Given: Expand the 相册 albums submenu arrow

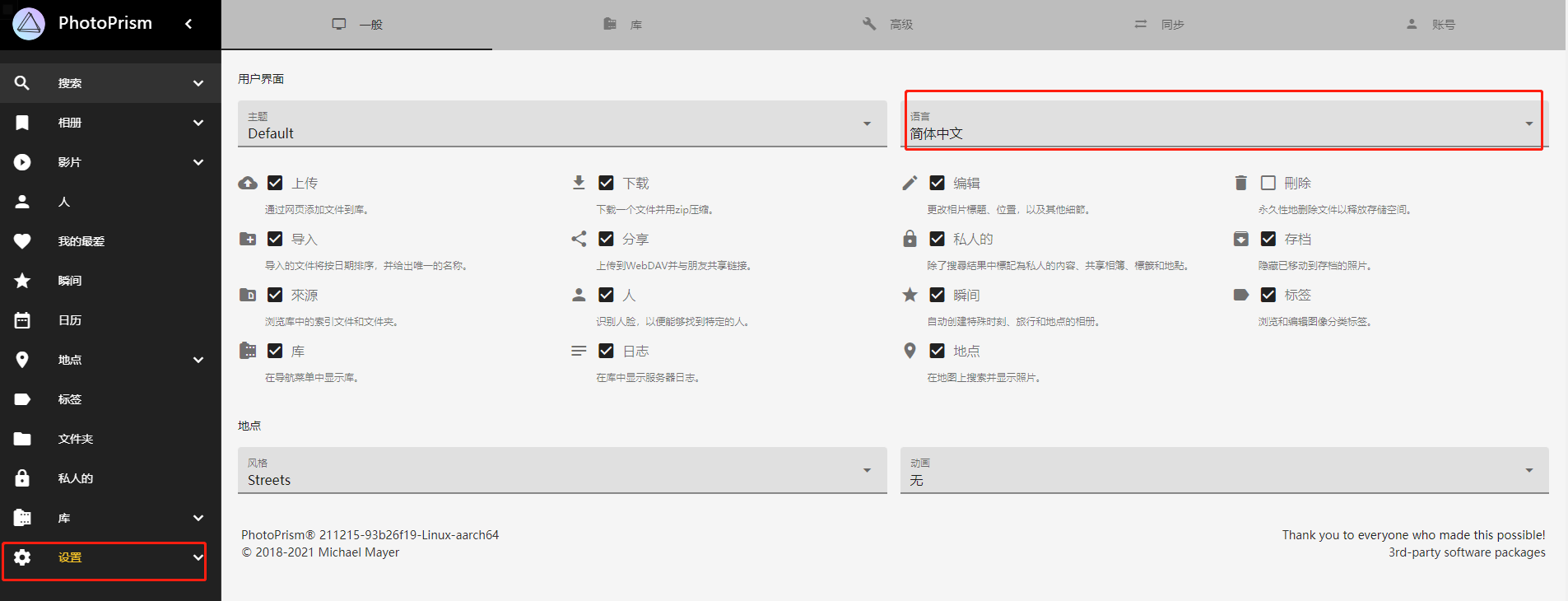Looking at the screenshot, I should tap(198, 123).
